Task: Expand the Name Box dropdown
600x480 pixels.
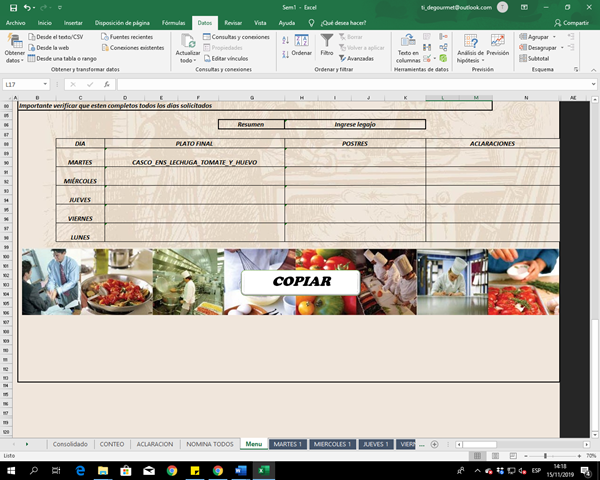Action: (45, 84)
